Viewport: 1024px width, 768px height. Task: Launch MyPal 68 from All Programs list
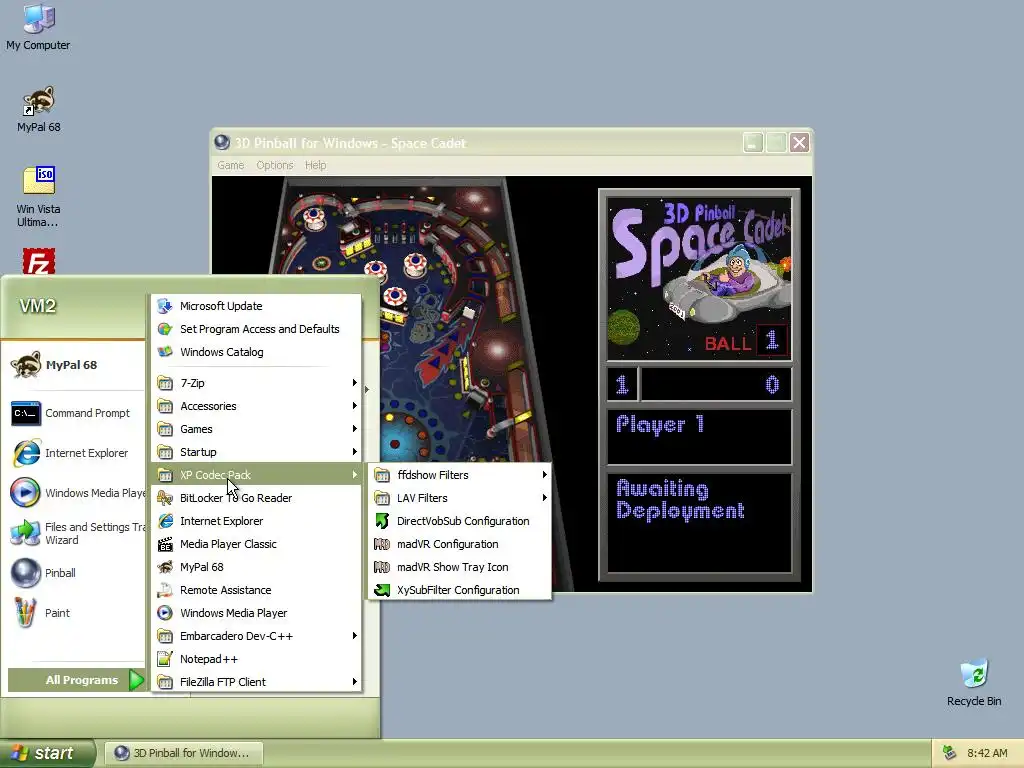[257, 567]
